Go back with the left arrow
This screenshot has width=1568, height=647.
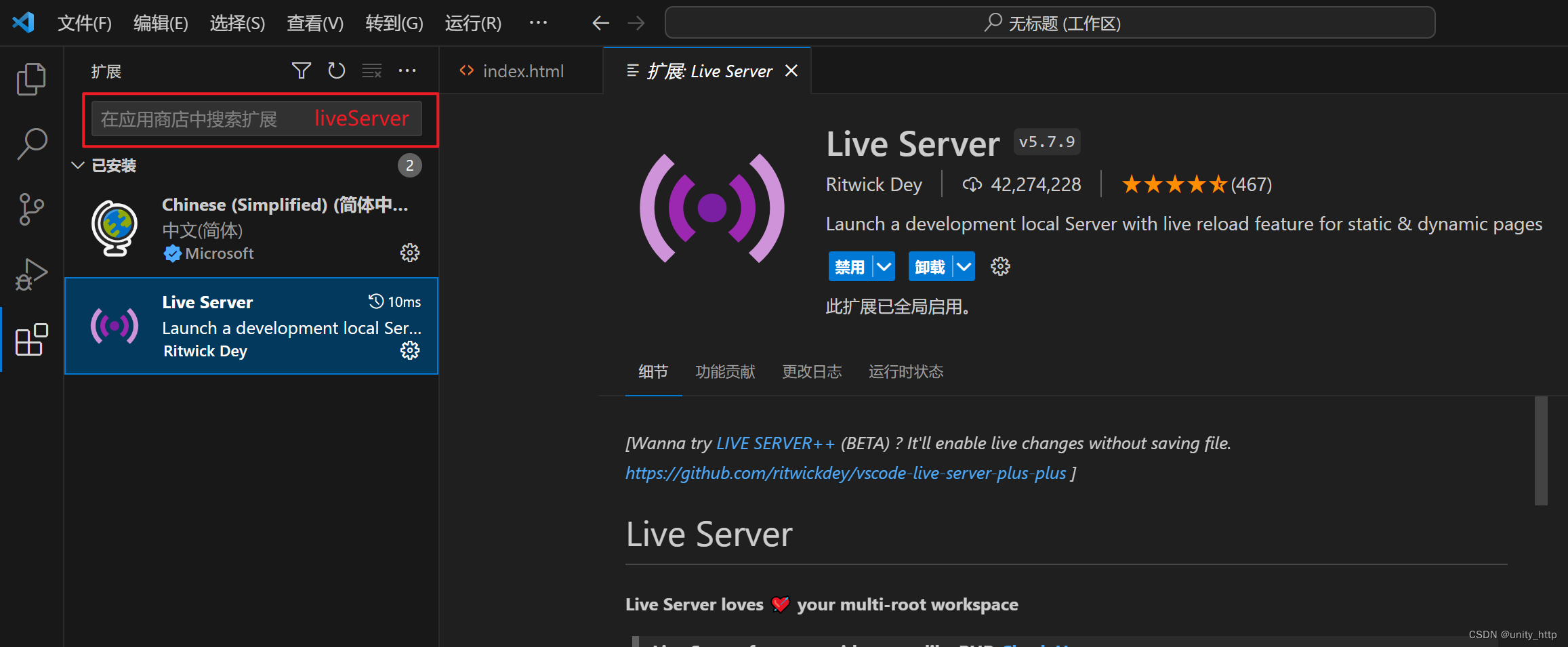[600, 23]
